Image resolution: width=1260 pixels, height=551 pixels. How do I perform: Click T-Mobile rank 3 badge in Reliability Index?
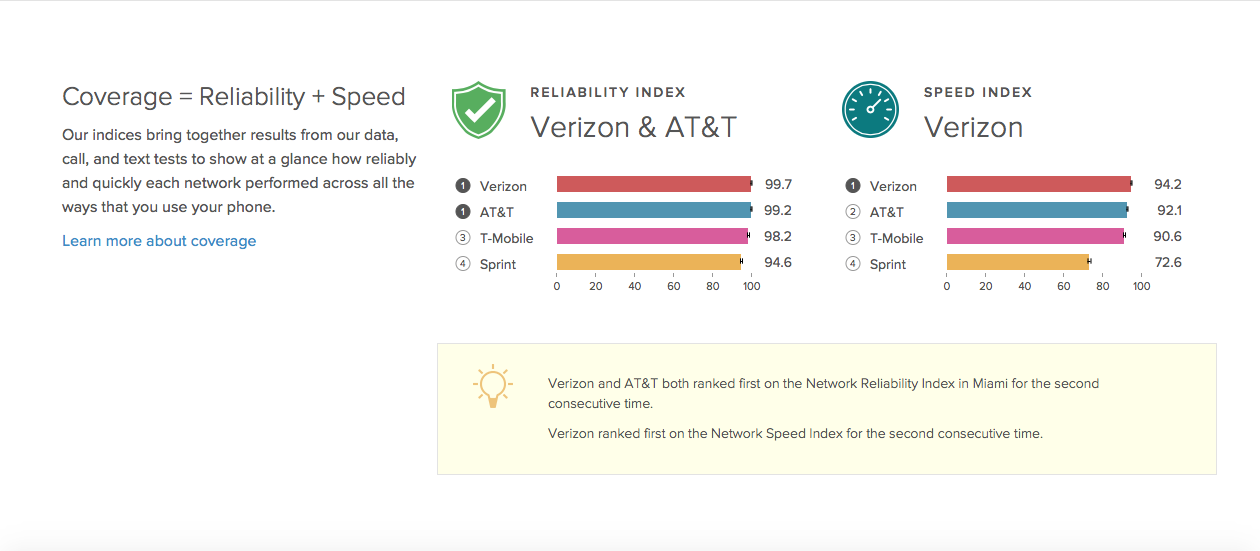click(462, 238)
